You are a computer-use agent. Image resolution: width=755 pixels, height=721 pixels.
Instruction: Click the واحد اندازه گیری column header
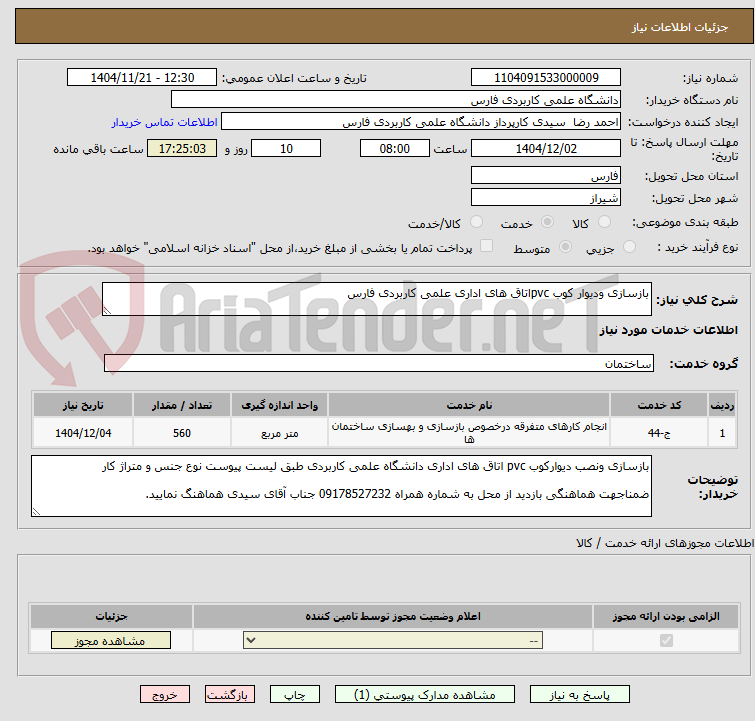tap(280, 405)
